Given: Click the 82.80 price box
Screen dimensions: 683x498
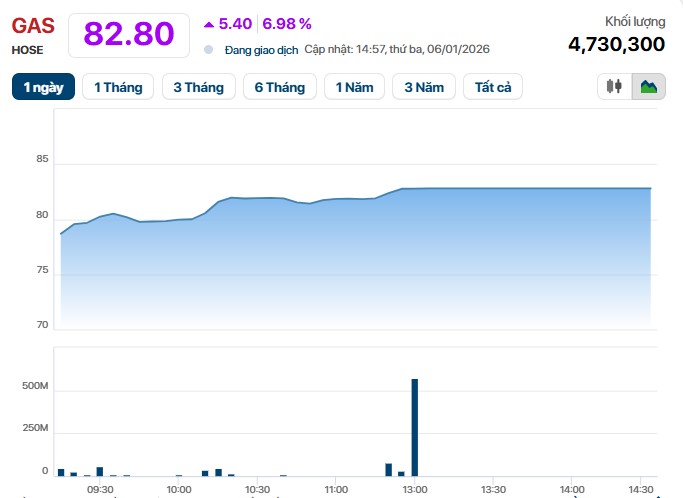Looking at the screenshot, I should [x=128, y=34].
